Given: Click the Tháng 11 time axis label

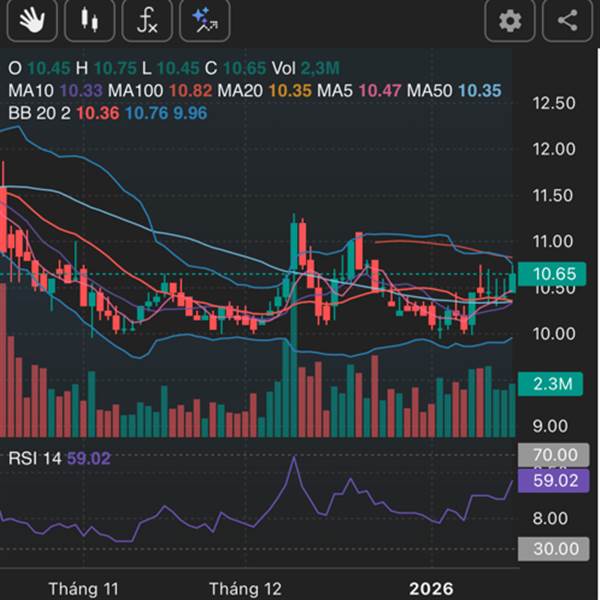Looking at the screenshot, I should [83, 588].
